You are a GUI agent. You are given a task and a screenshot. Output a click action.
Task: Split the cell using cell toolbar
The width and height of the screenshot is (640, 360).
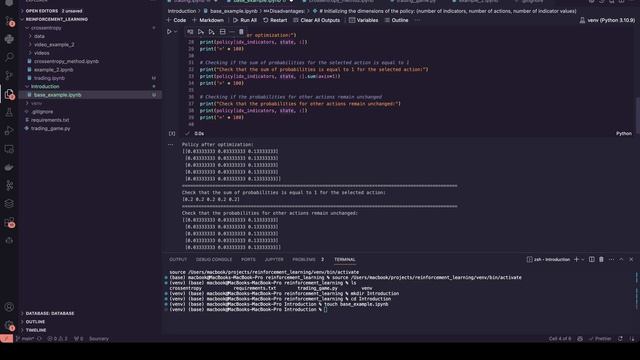[222, 31]
